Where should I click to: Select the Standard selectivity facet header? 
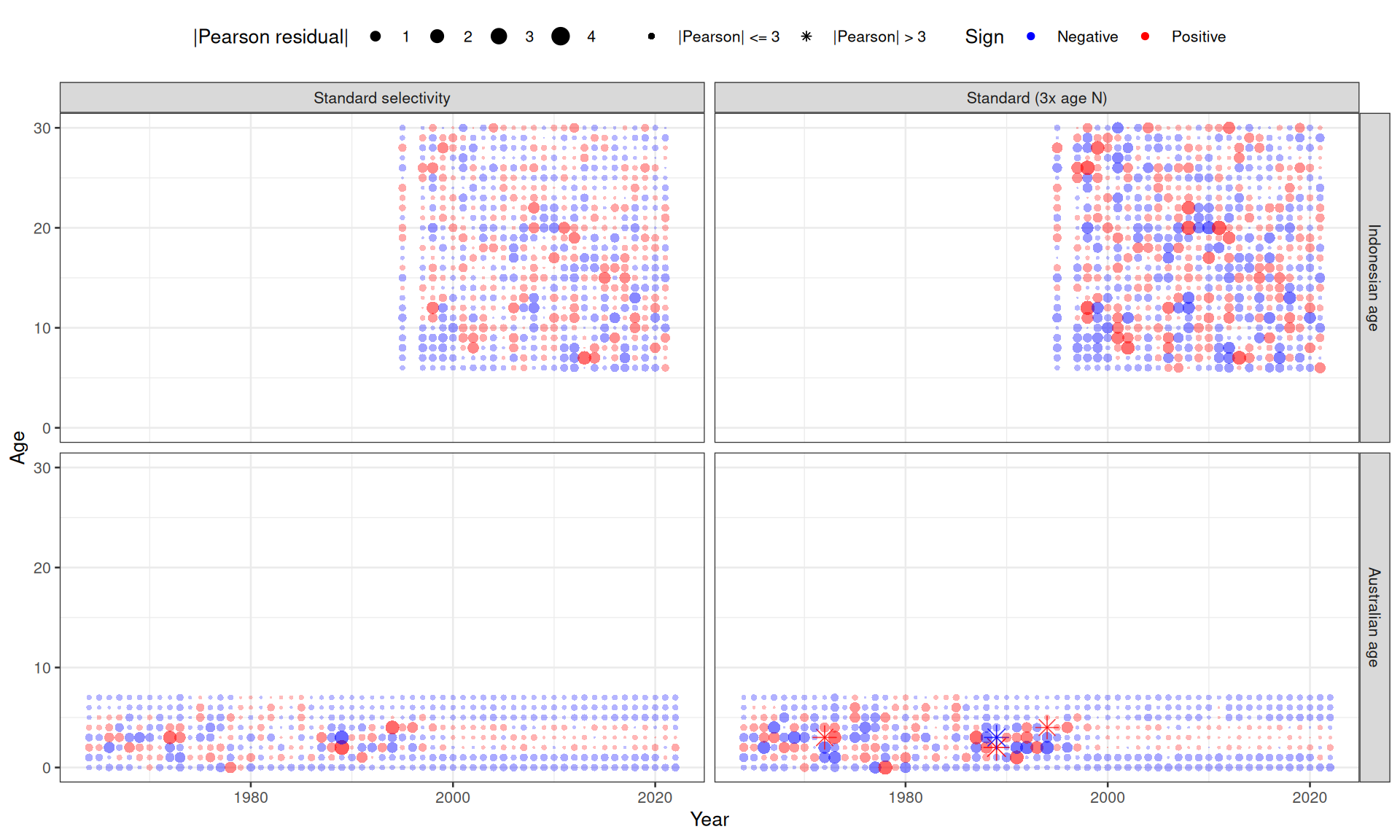(x=382, y=98)
